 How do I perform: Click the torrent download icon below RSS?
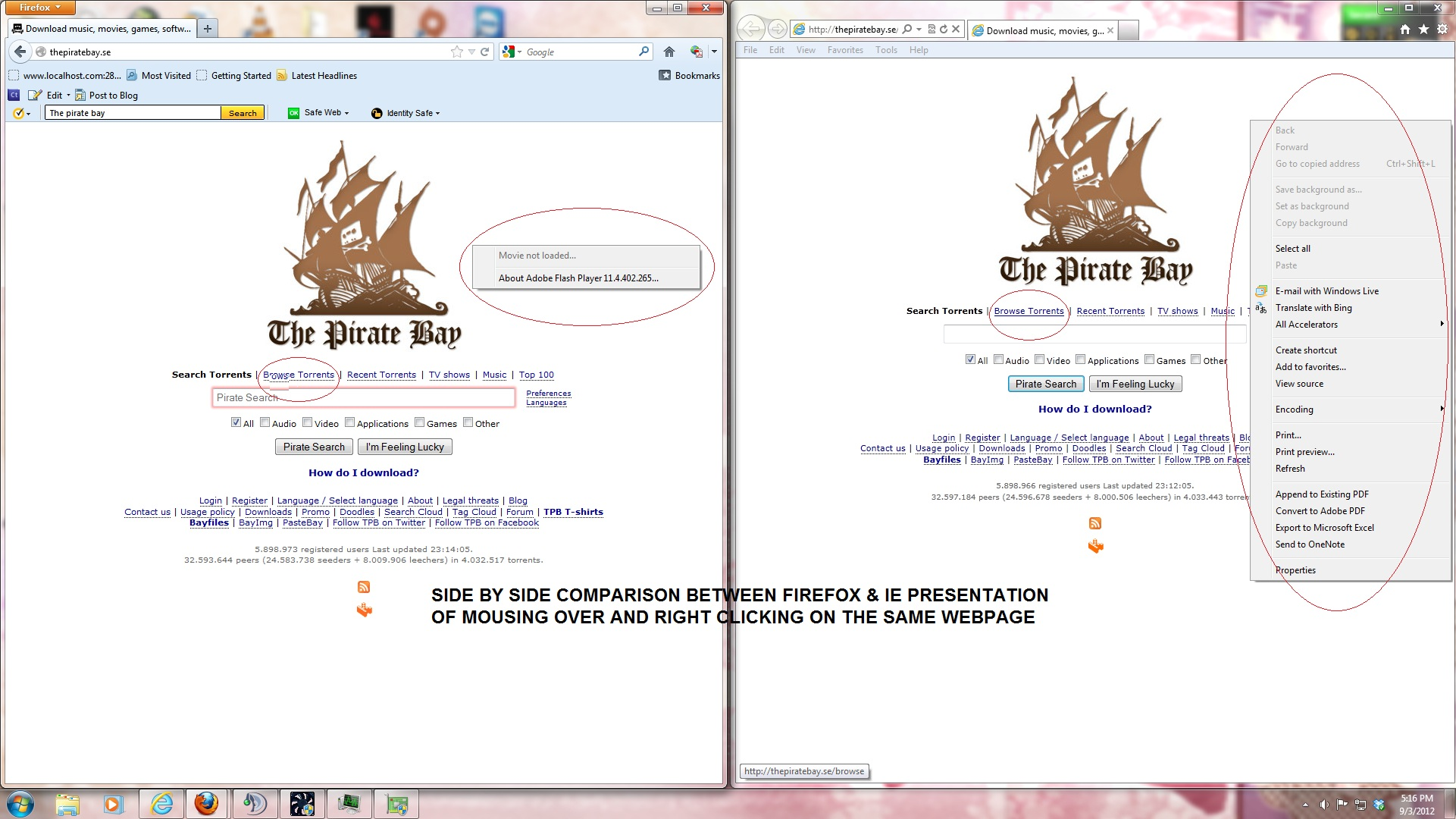click(x=364, y=610)
